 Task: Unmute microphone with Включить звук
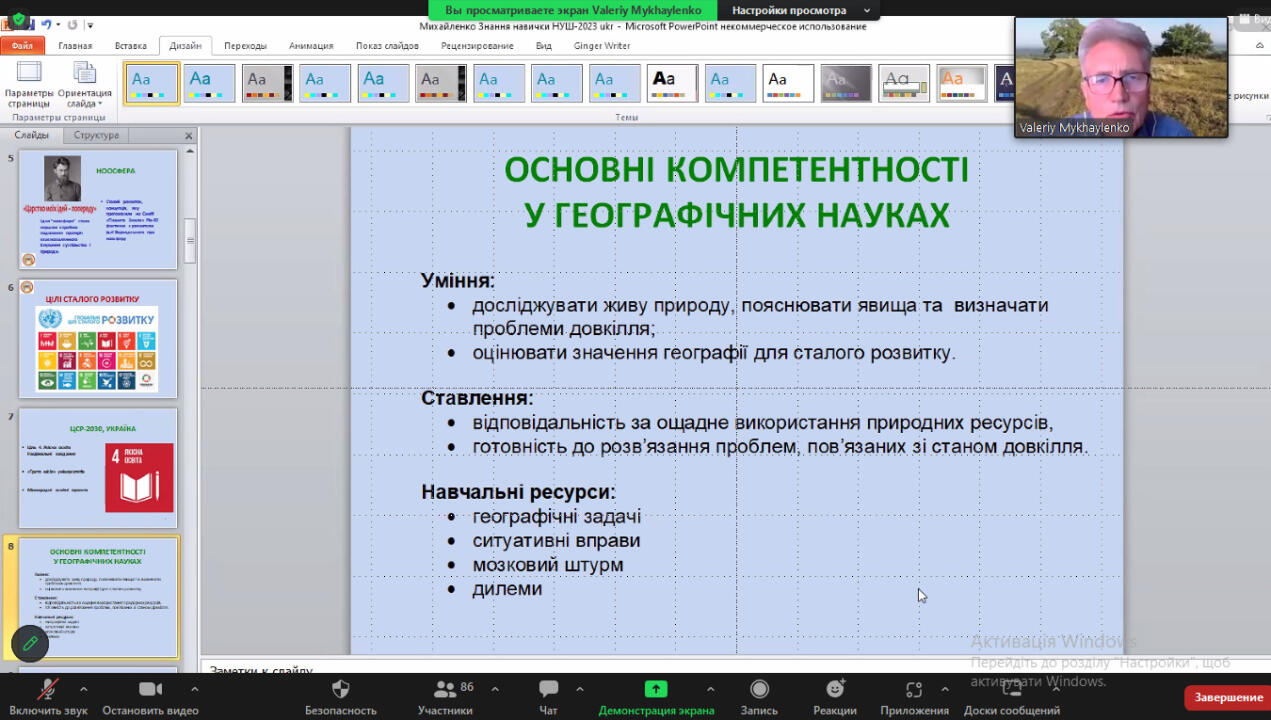(x=48, y=697)
